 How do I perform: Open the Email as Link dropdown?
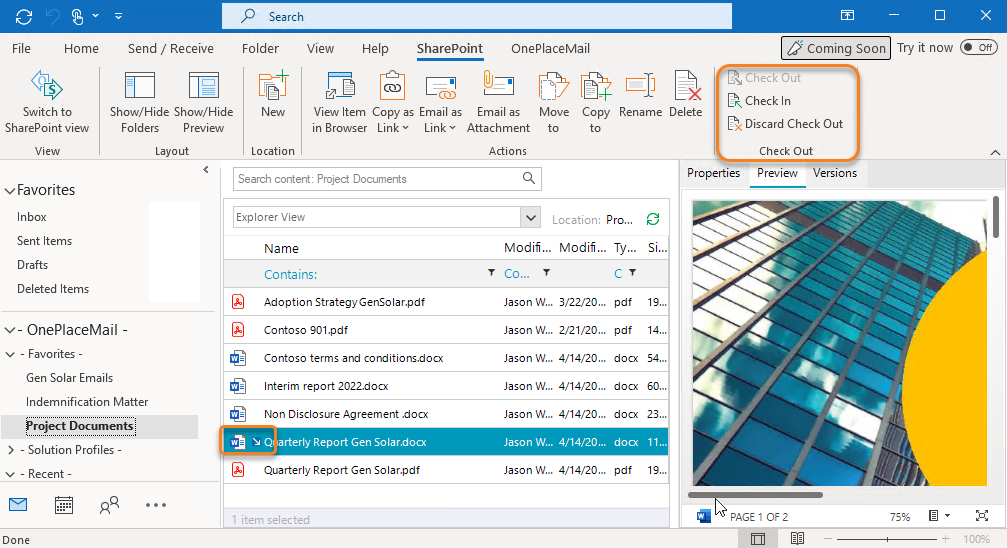[440, 119]
